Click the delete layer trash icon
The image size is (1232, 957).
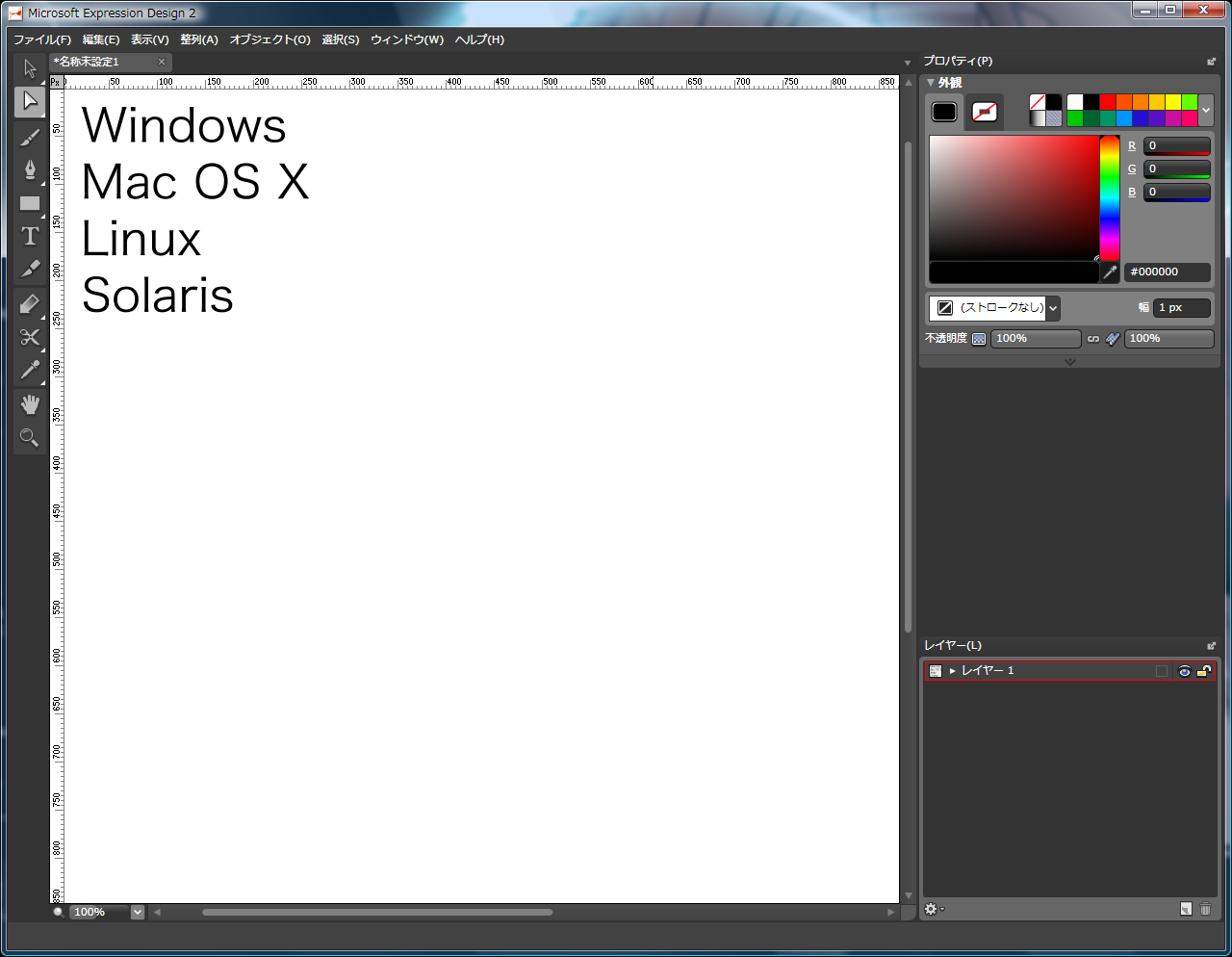point(1205,909)
